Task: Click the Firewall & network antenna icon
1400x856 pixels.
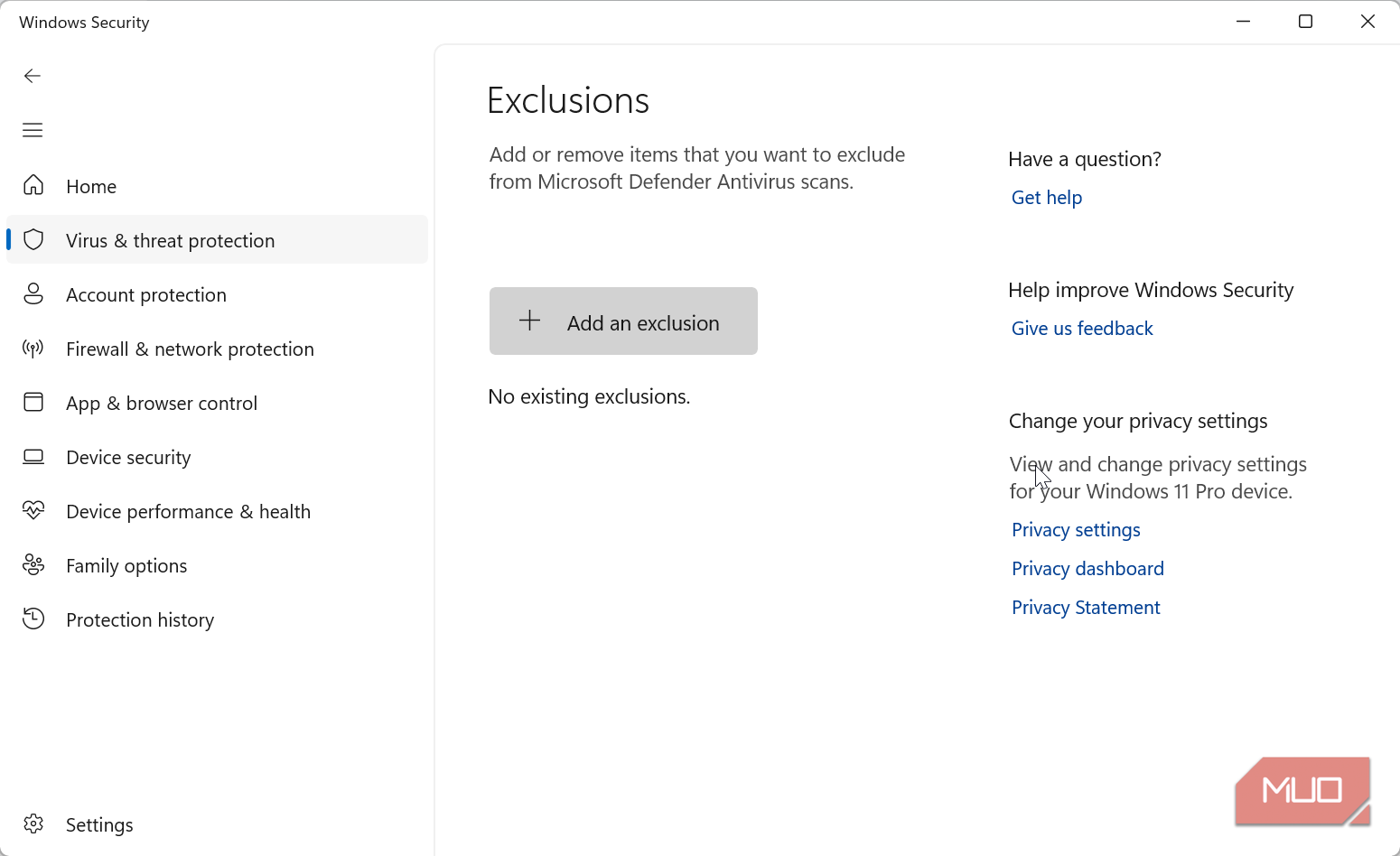Action: click(x=33, y=349)
